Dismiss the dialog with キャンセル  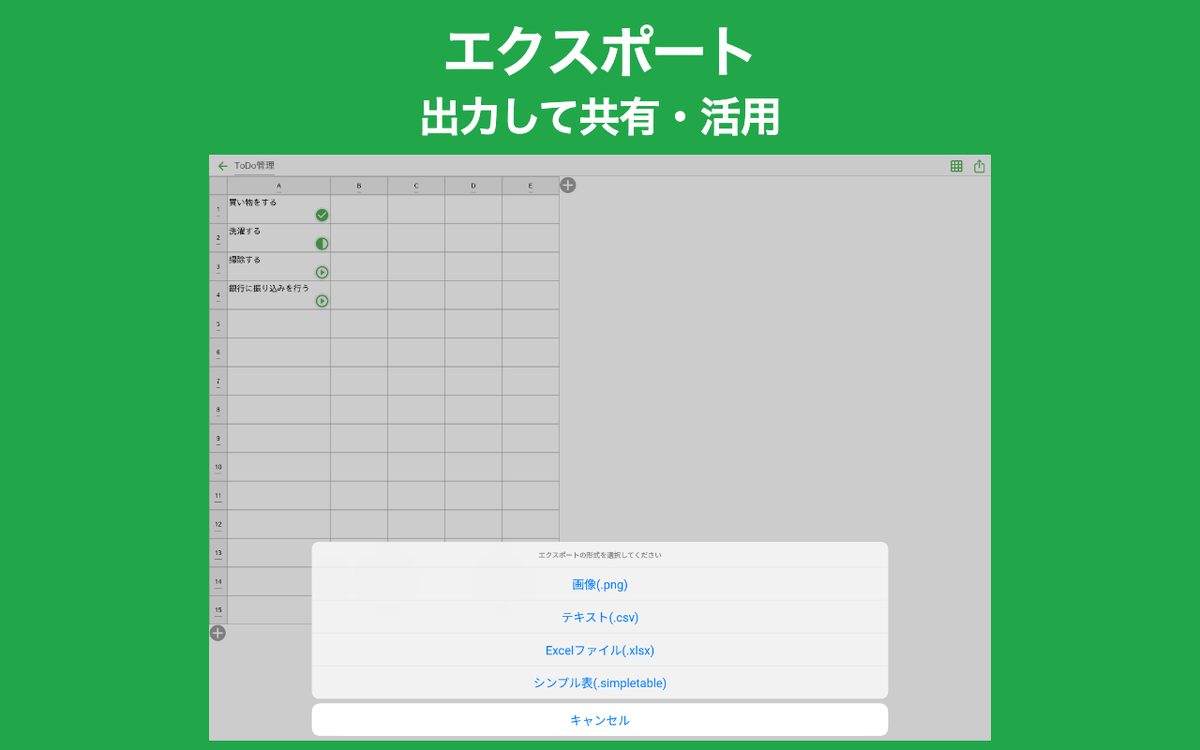click(x=600, y=720)
